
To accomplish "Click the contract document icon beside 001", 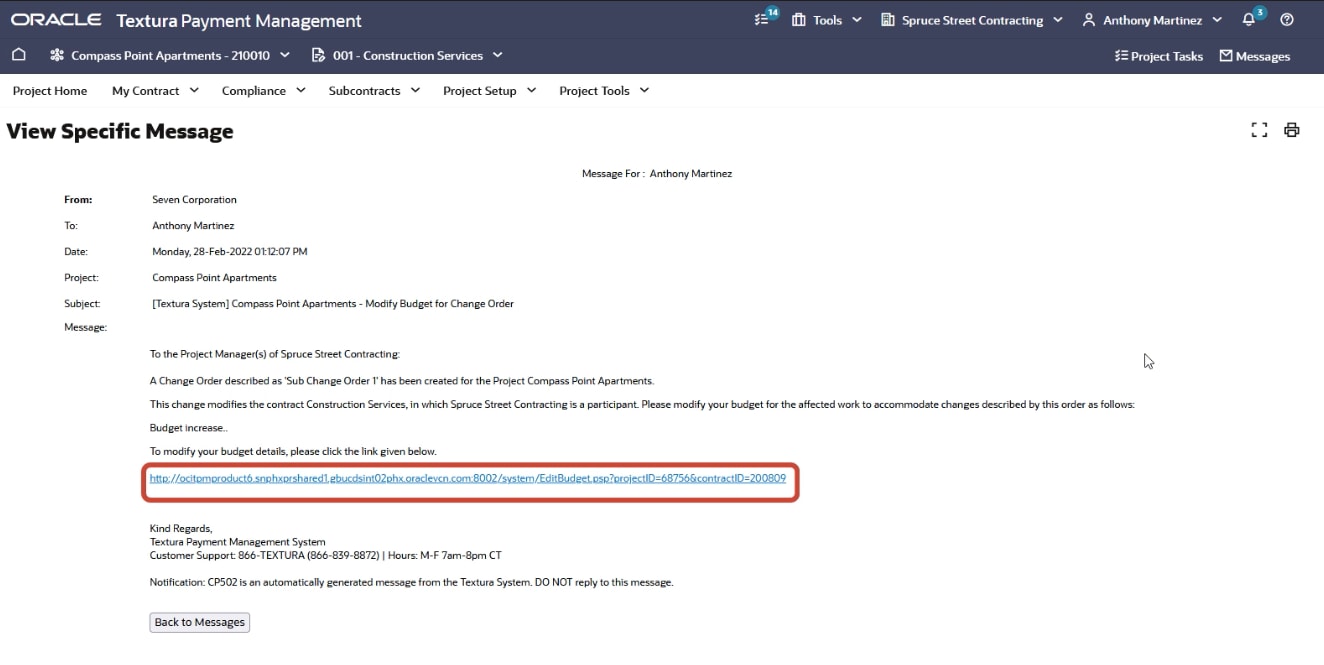I will coord(319,55).
